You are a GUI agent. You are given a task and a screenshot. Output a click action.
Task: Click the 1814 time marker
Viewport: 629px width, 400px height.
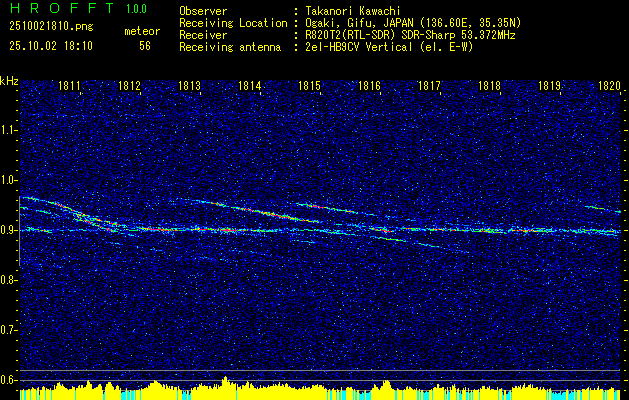[250, 85]
